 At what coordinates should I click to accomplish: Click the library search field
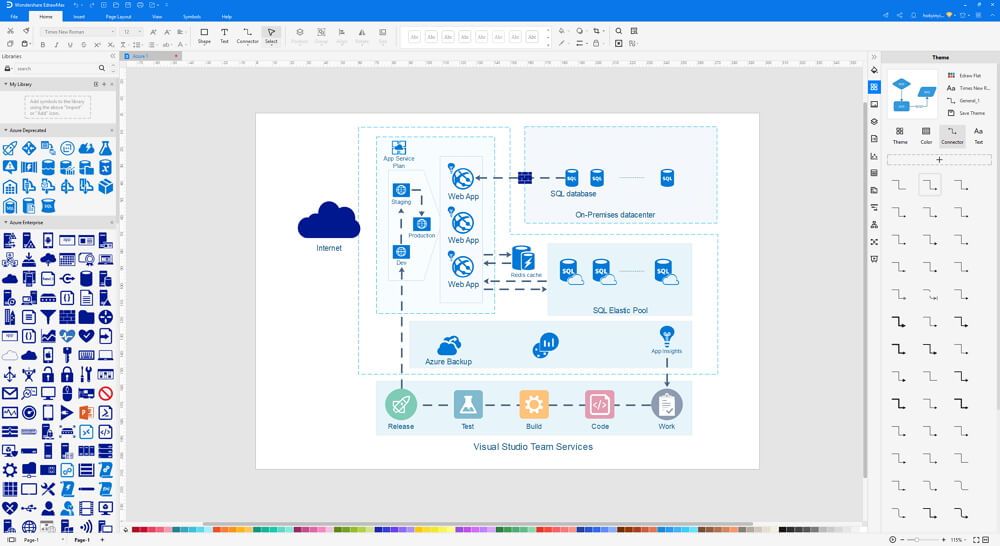[x=54, y=68]
